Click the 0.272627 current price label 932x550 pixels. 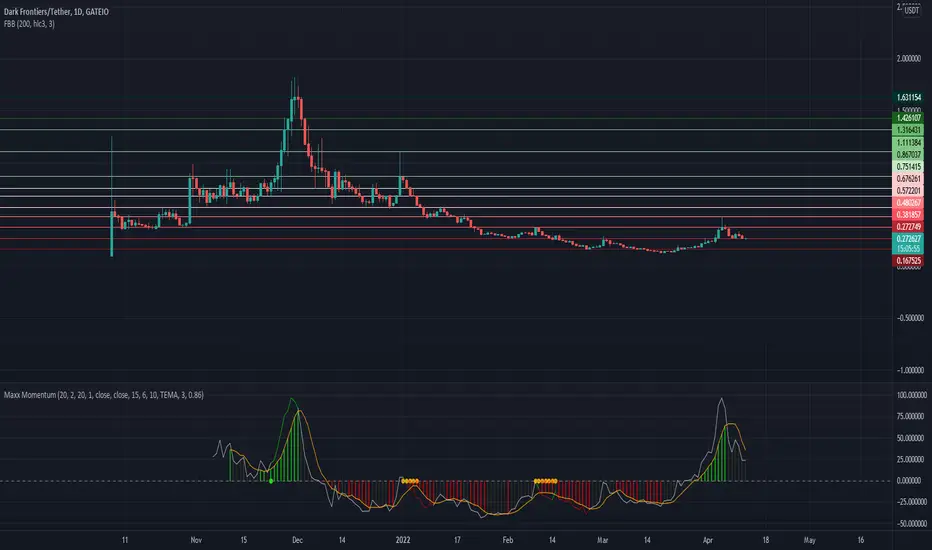point(909,238)
